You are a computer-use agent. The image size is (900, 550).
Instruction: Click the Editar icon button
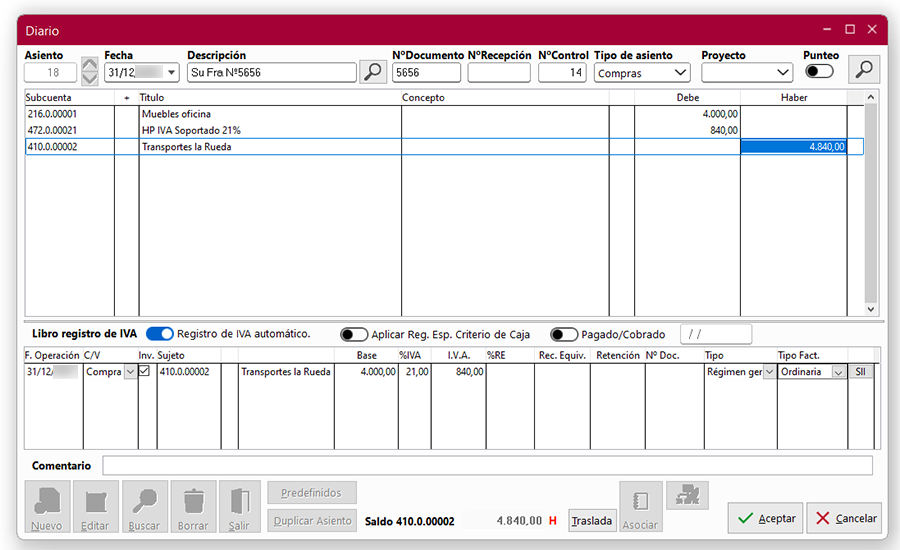[x=95, y=507]
